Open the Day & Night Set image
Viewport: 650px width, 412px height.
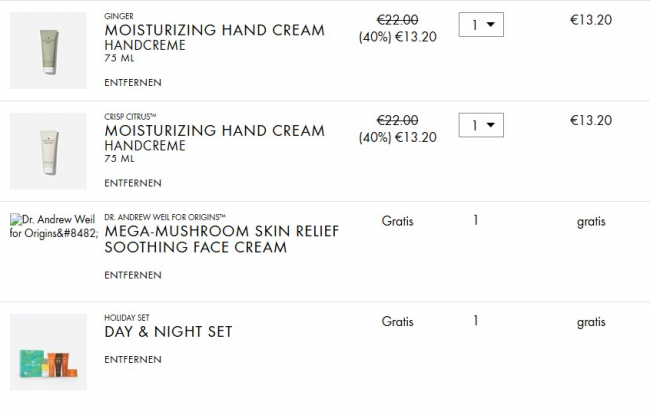point(48,352)
